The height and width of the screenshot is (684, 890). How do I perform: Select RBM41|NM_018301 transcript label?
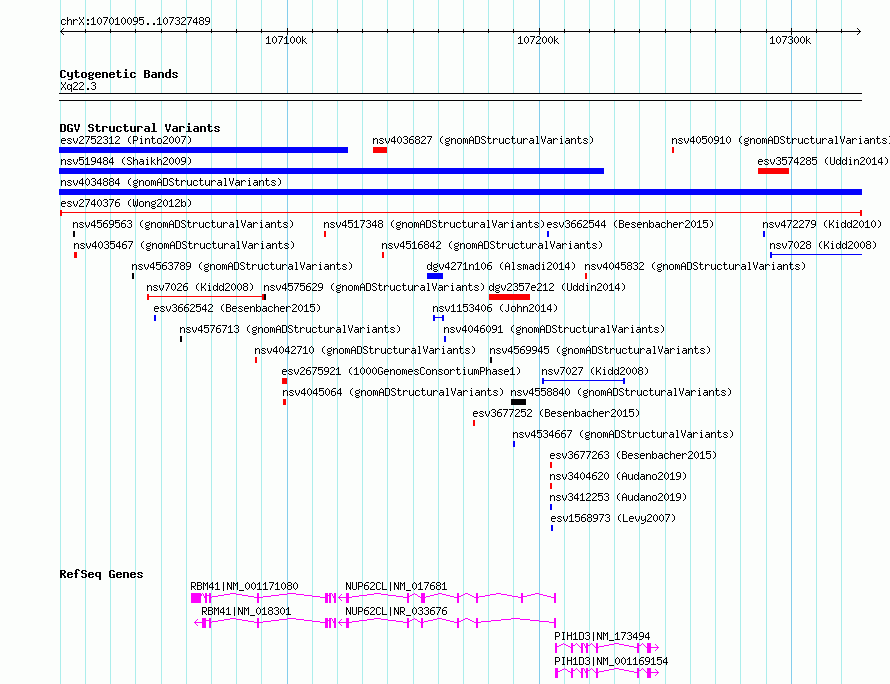pyautogui.click(x=246, y=611)
